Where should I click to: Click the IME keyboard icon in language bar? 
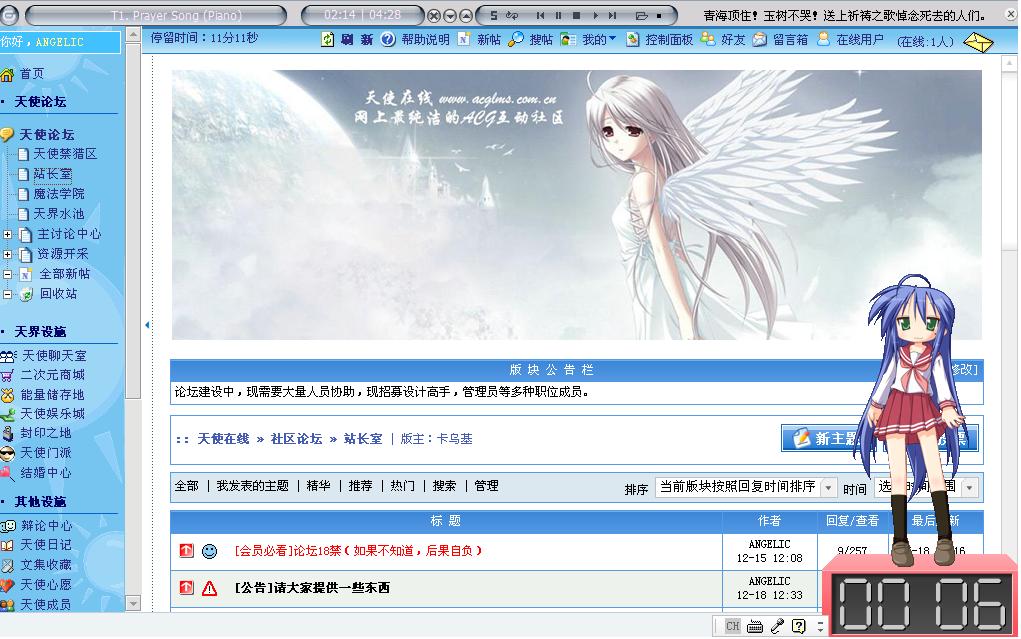coord(755,627)
